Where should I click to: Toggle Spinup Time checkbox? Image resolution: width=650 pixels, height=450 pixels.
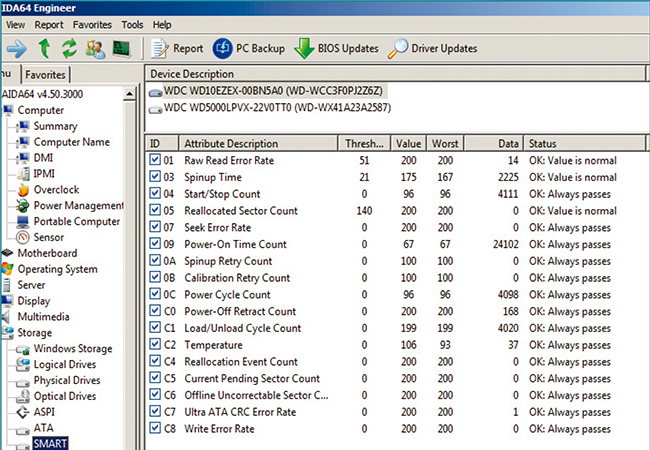(155, 177)
